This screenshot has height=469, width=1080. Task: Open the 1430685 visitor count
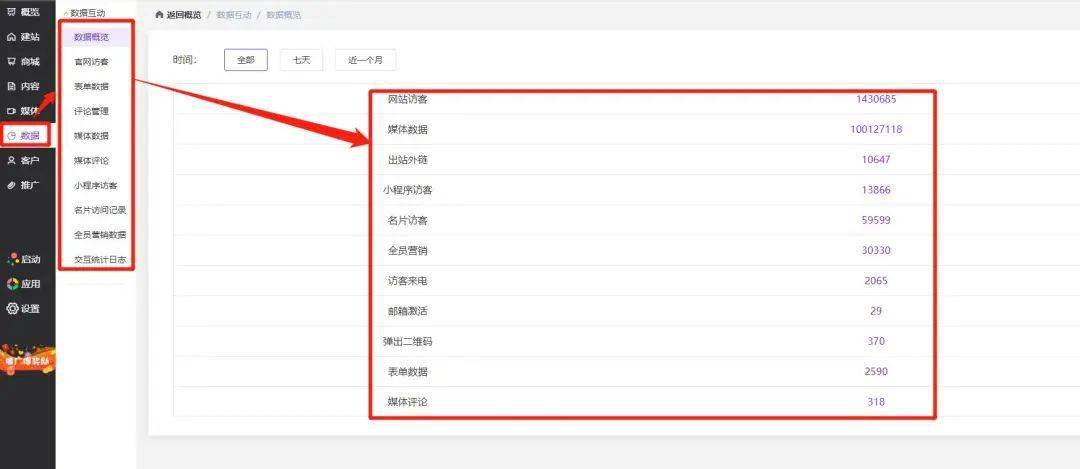[x=876, y=99]
